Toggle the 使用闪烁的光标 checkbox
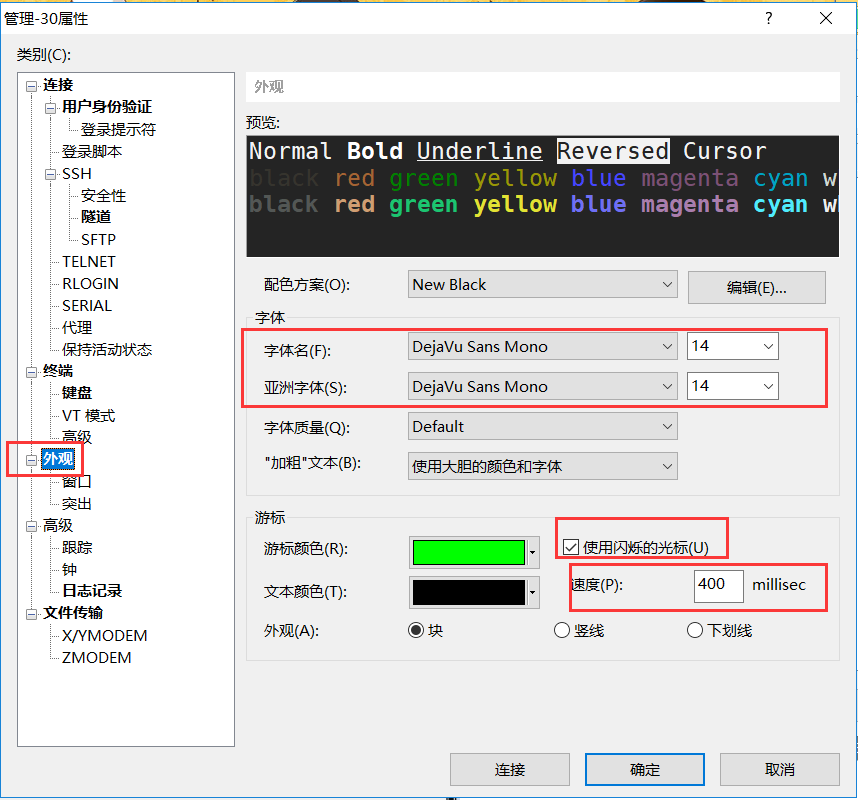Image resolution: width=858 pixels, height=800 pixels. click(571, 547)
